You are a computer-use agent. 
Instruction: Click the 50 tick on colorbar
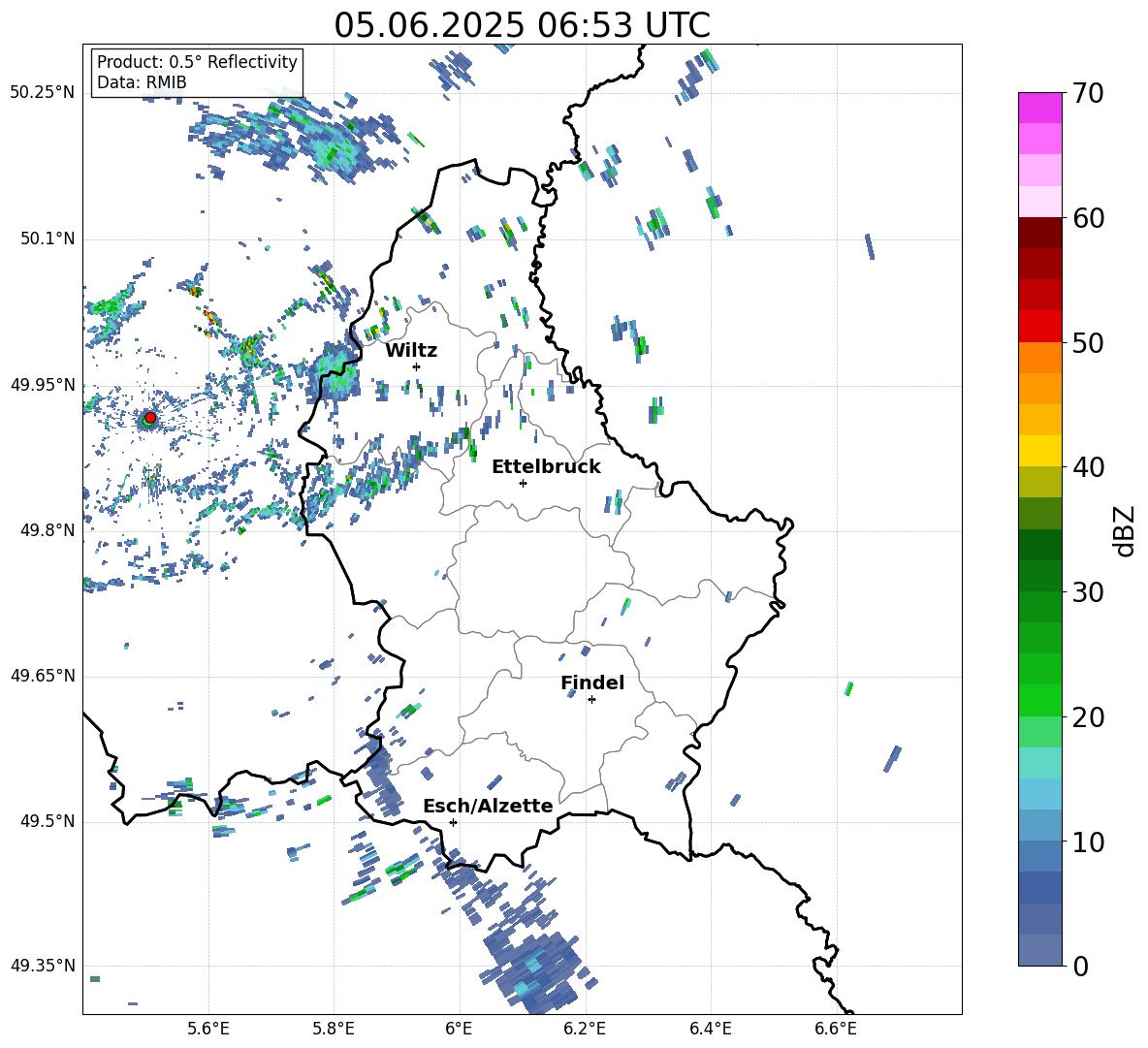(x=1088, y=342)
